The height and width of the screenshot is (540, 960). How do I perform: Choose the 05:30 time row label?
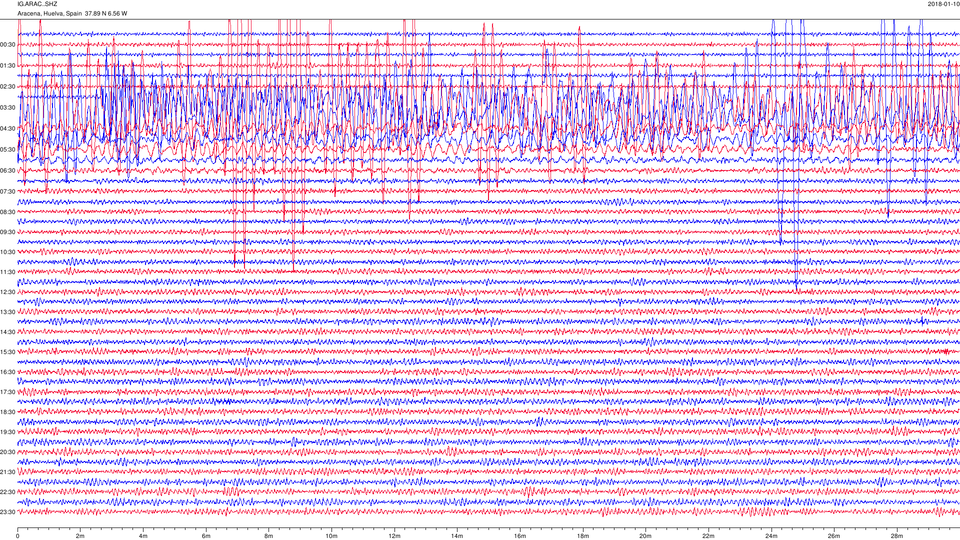[x=7, y=149]
